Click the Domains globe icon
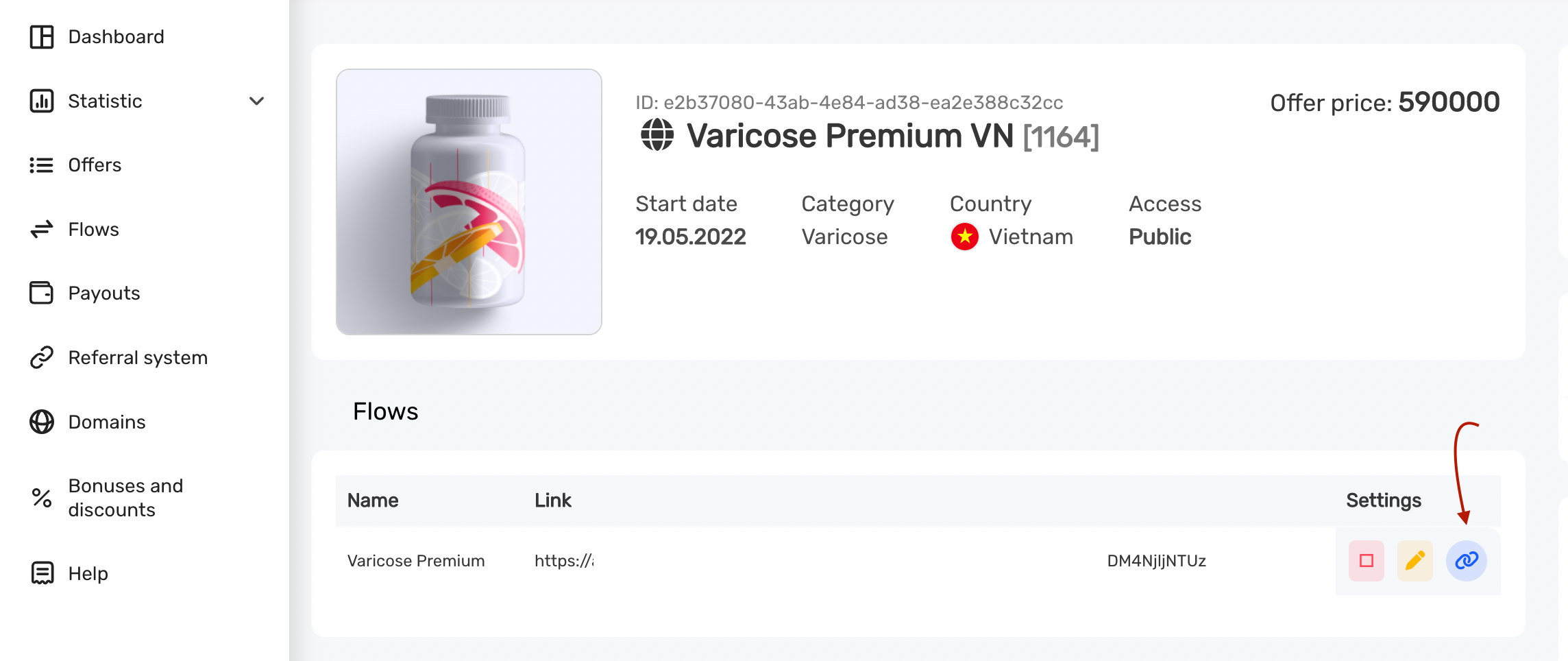Screen dimensions: 1568x661 click(42, 422)
